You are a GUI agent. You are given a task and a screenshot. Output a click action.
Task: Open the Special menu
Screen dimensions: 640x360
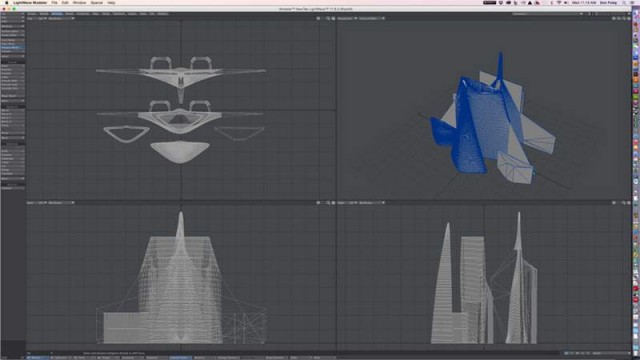tap(97, 2)
